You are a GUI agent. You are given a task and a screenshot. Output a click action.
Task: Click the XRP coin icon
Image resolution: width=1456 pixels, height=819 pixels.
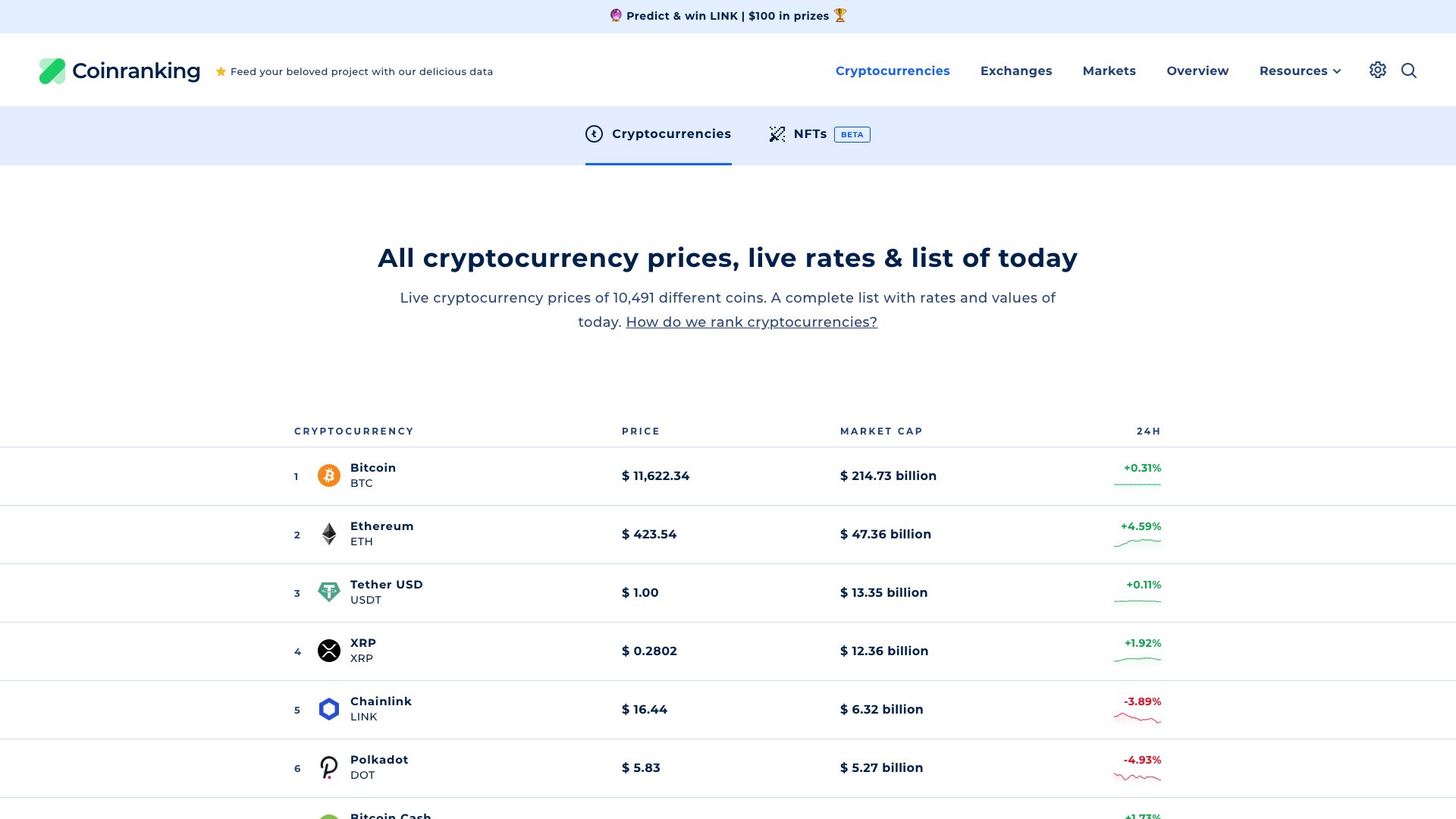pos(328,651)
